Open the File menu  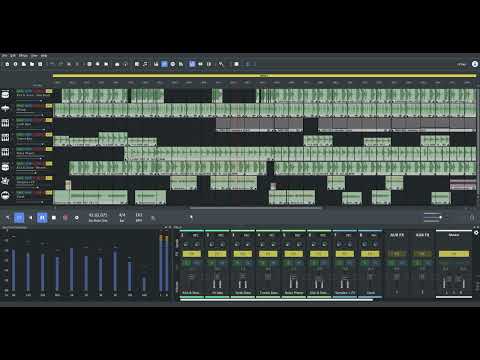tap(4, 56)
